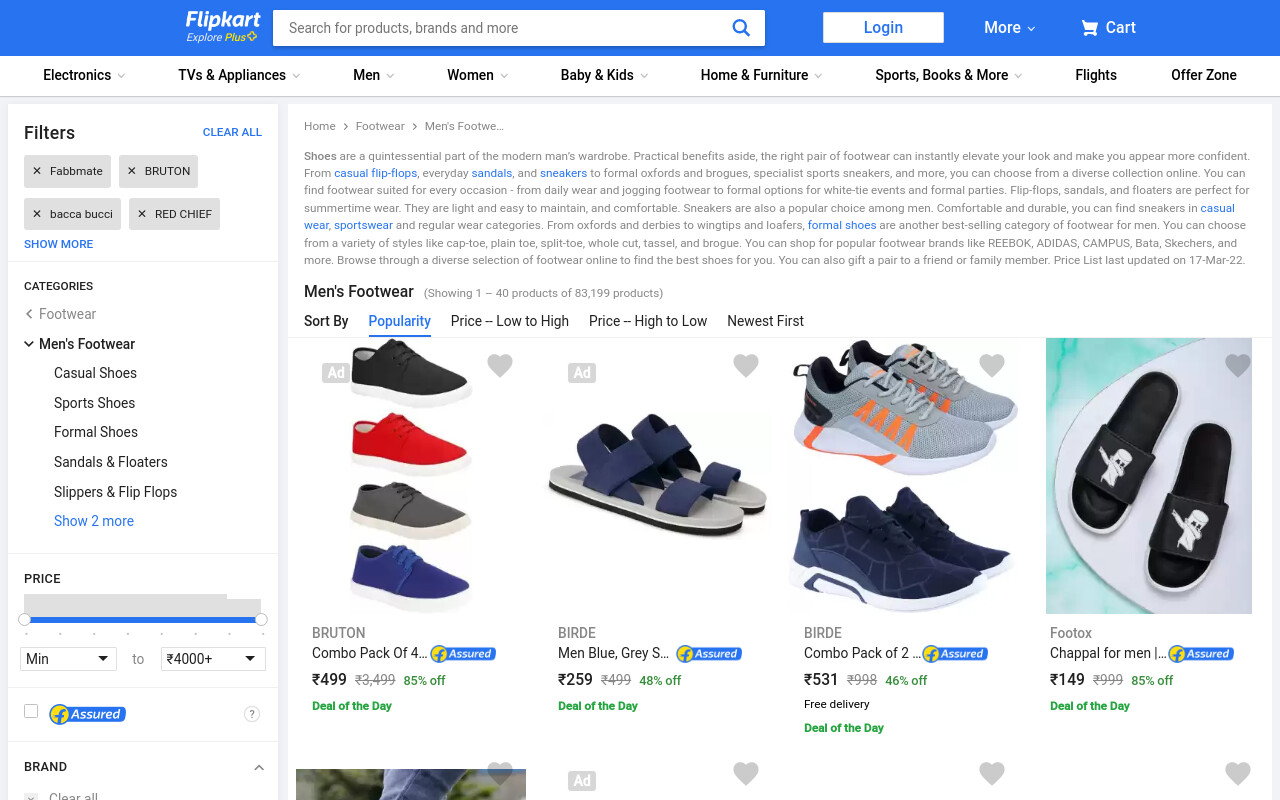Click the search products input field
This screenshot has width=1280, height=800.
[x=503, y=28]
